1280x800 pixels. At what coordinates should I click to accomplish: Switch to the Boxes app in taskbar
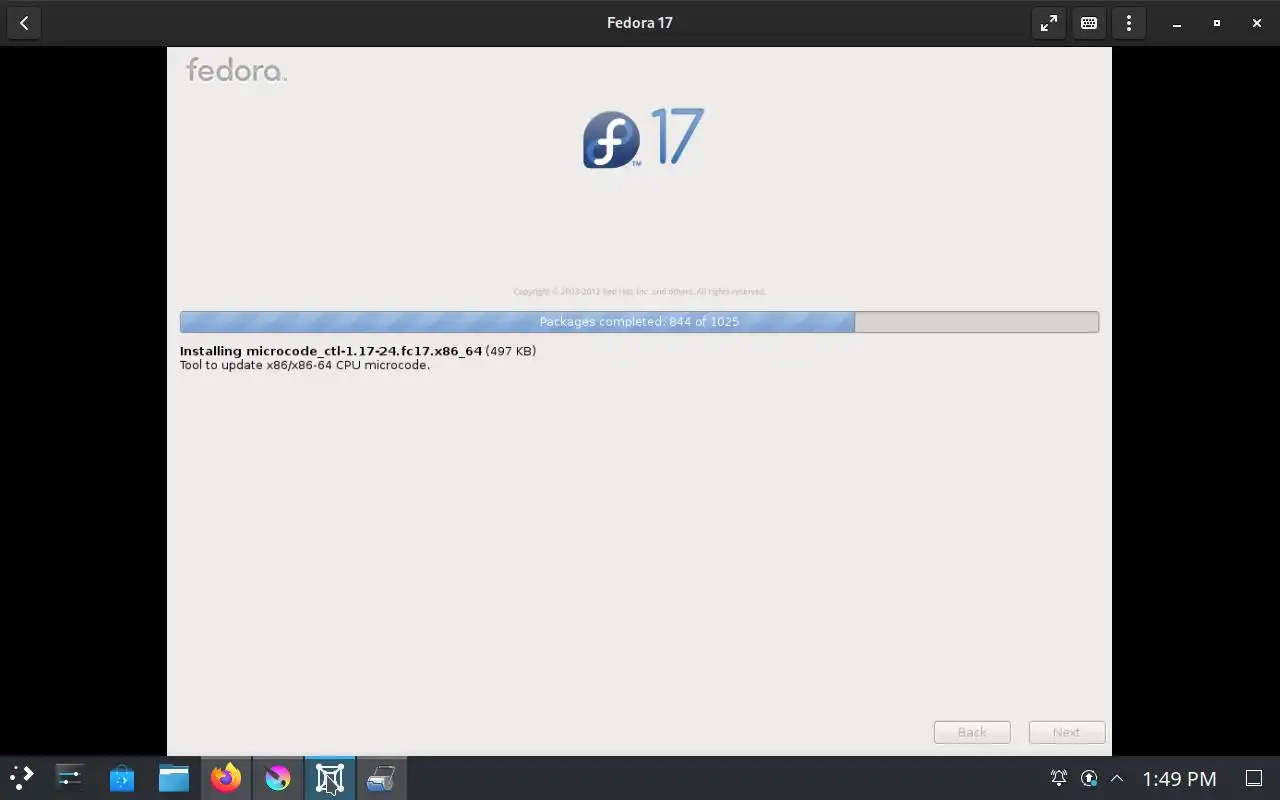point(330,778)
